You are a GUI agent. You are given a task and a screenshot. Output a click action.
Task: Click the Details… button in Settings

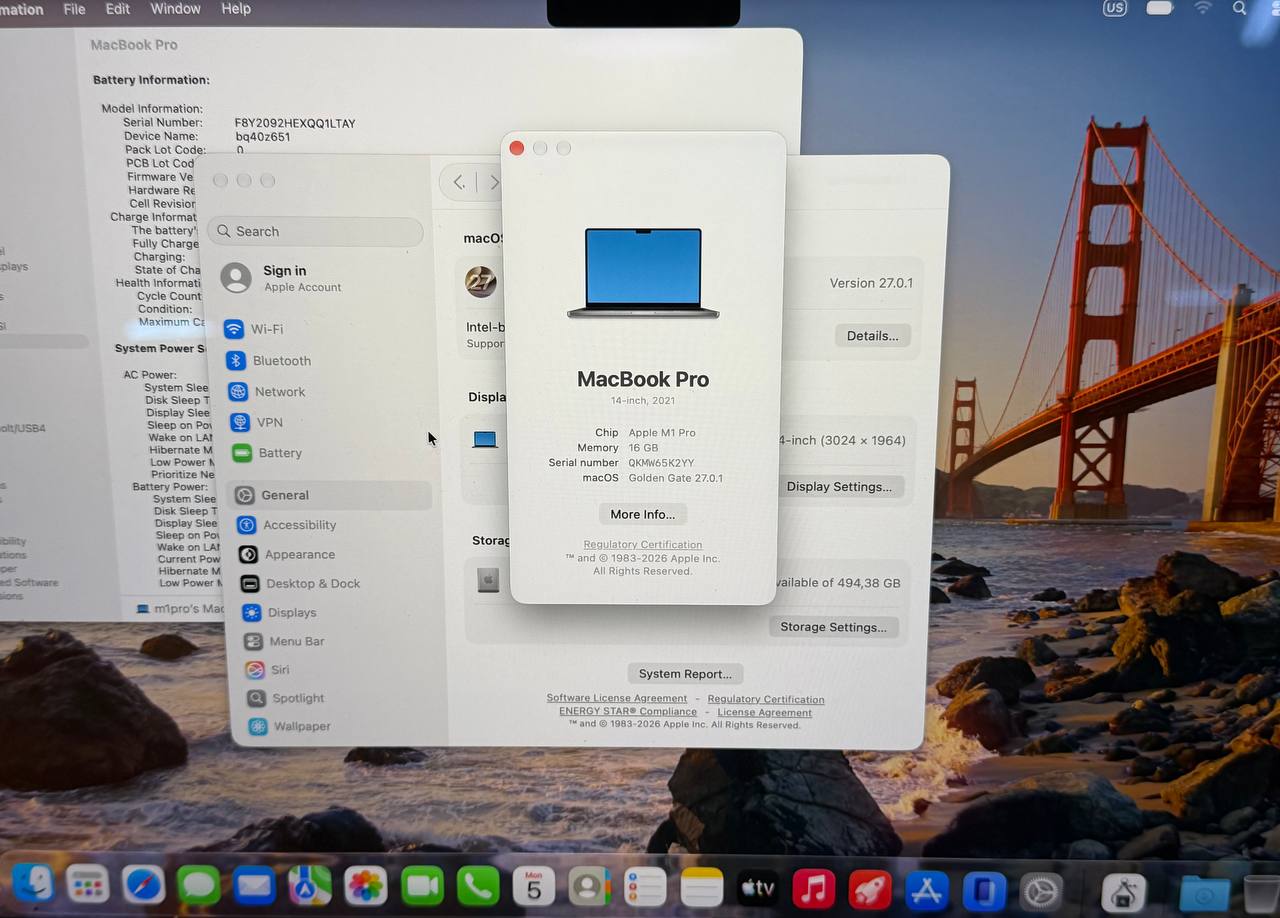pyautogui.click(x=872, y=336)
